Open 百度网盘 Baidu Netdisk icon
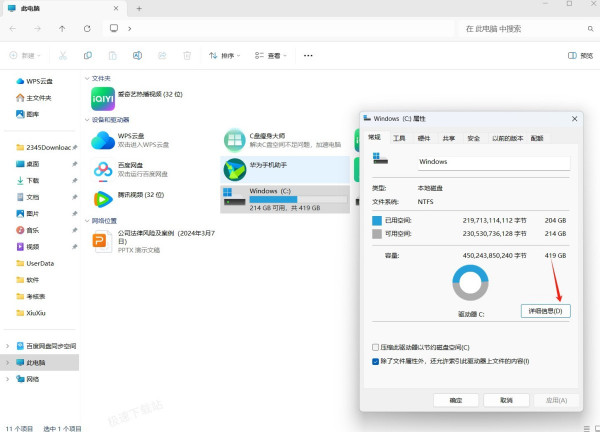The width and height of the screenshot is (600, 432). click(x=103, y=171)
